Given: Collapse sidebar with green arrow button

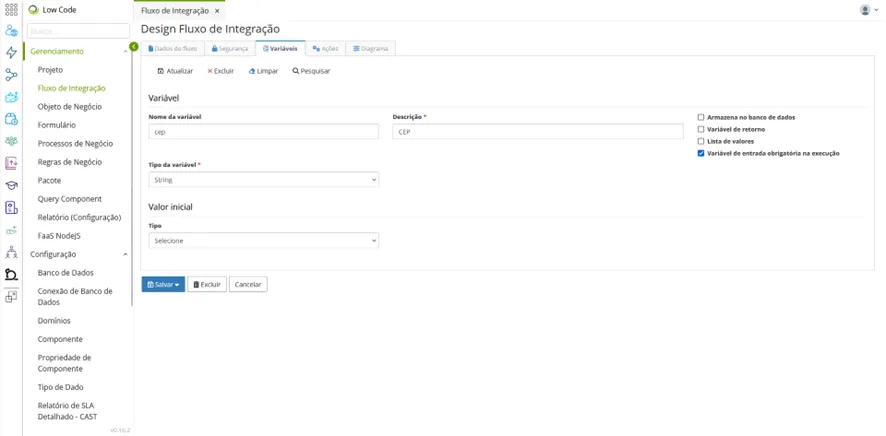Looking at the screenshot, I should tap(133, 46).
